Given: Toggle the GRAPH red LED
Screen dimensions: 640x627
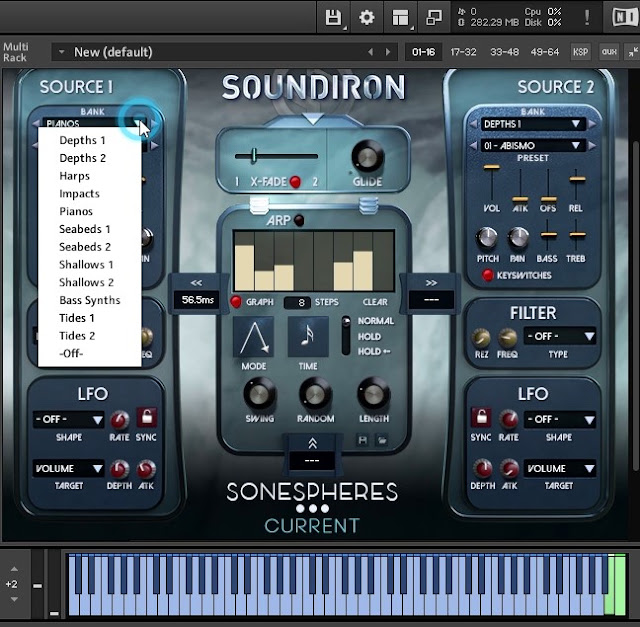Looking at the screenshot, I should (236, 302).
